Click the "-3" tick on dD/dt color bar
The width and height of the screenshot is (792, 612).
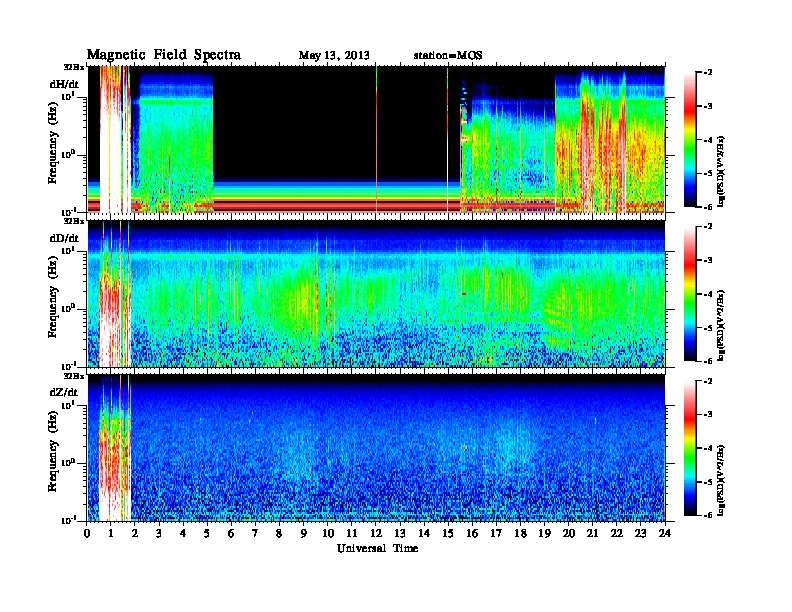[708, 260]
